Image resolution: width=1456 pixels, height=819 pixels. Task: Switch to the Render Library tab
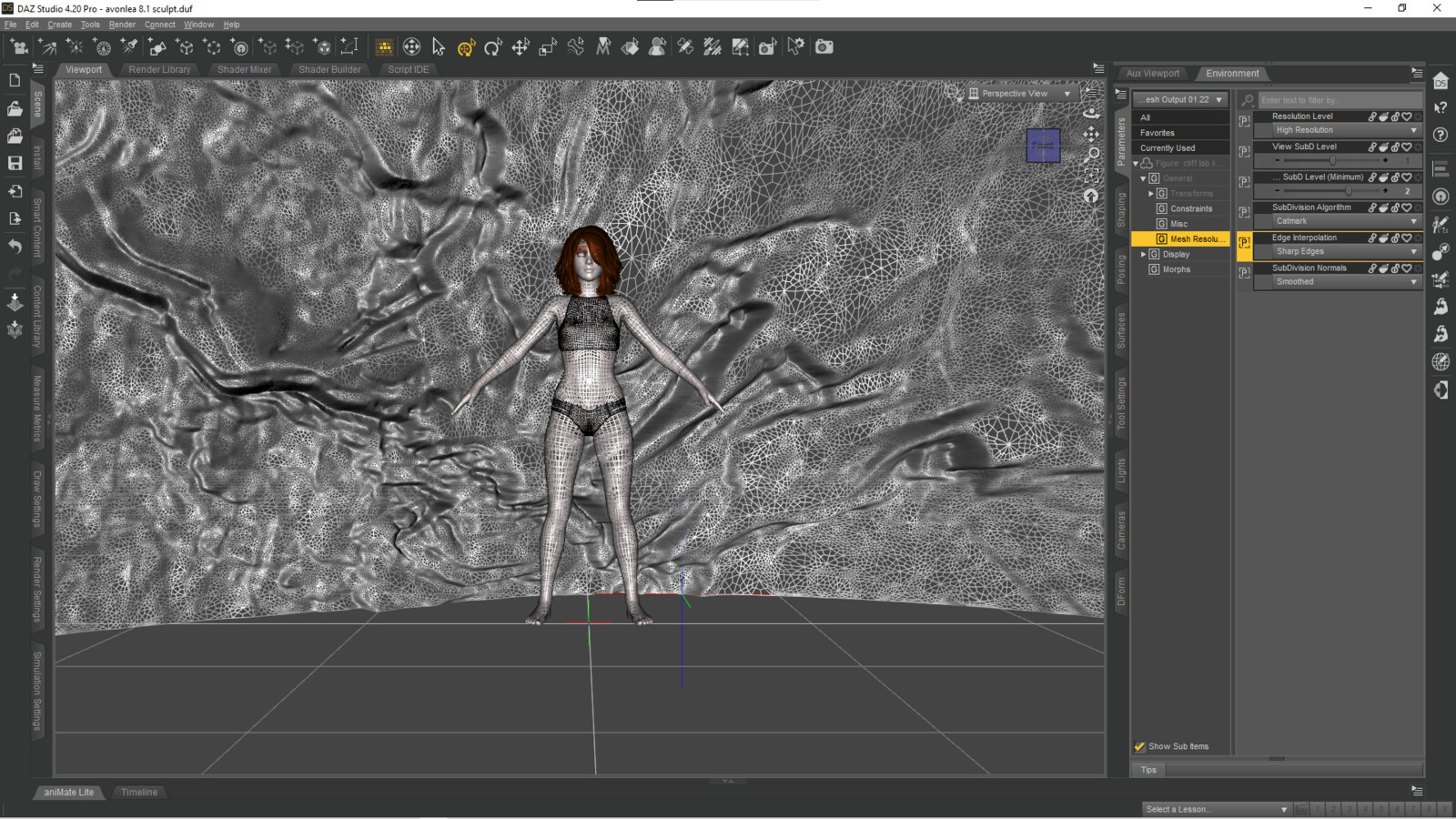pyautogui.click(x=159, y=69)
